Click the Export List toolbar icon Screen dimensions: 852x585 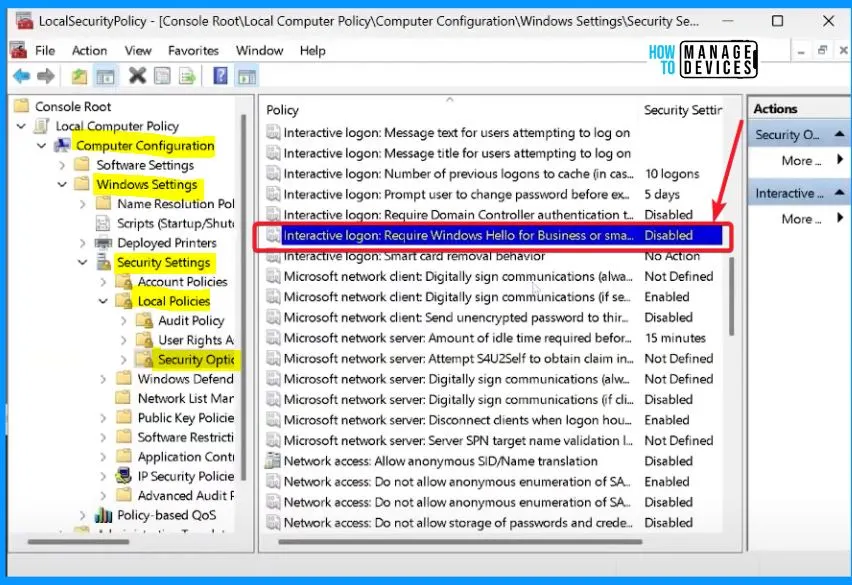point(187,76)
